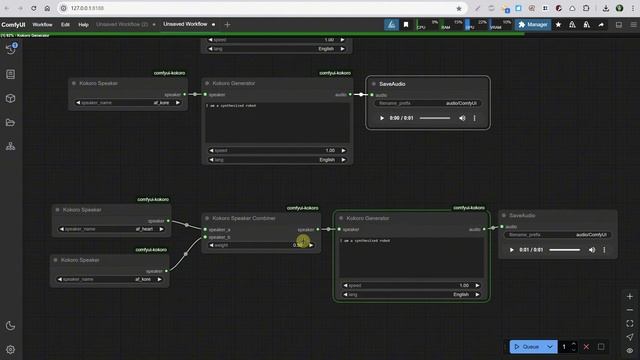Collapse the lower Kokoro Generator node dot
This screenshot has height=360, width=640.
click(x=341, y=218)
